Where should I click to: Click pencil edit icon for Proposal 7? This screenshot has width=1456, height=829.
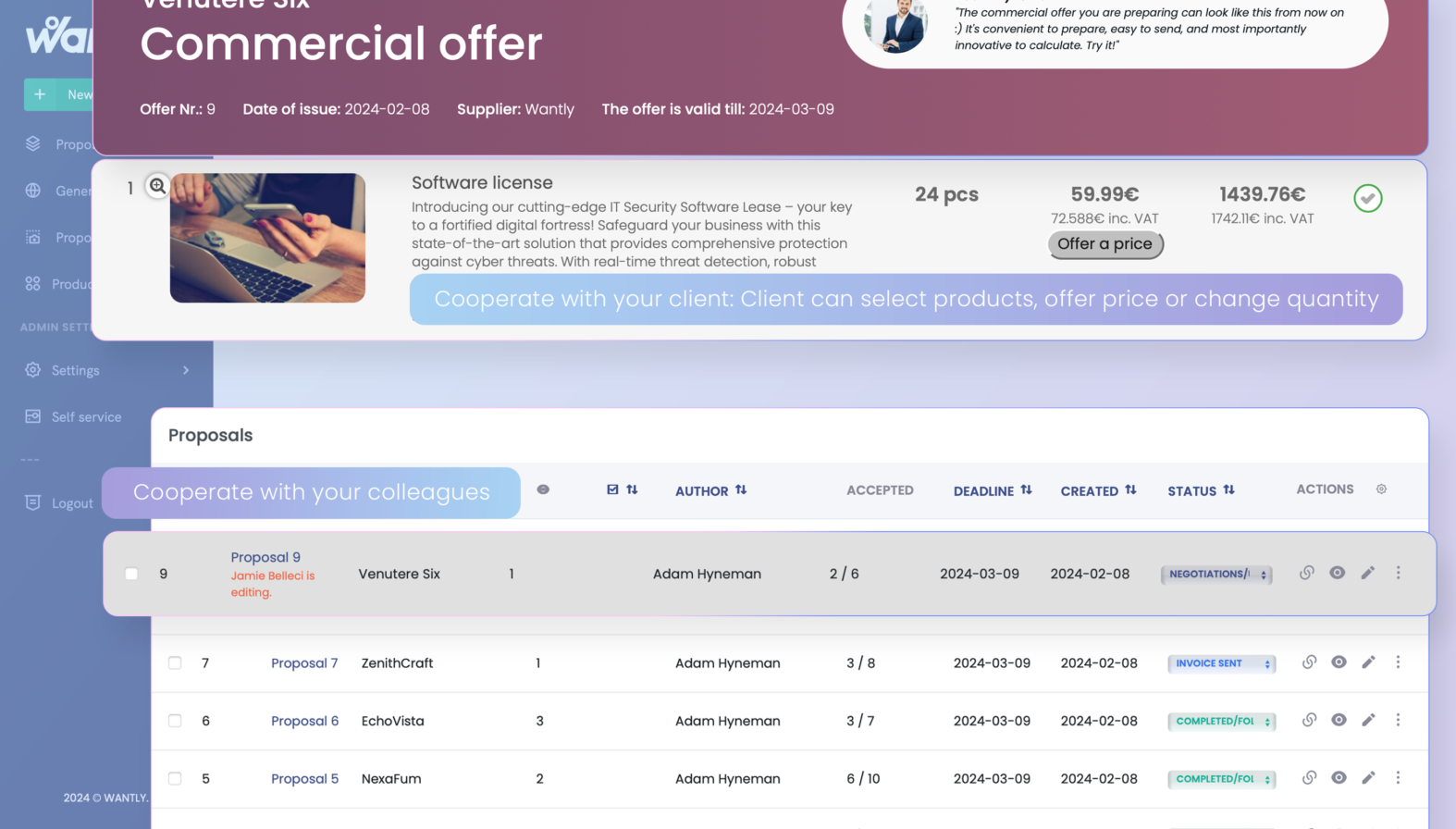click(x=1368, y=662)
